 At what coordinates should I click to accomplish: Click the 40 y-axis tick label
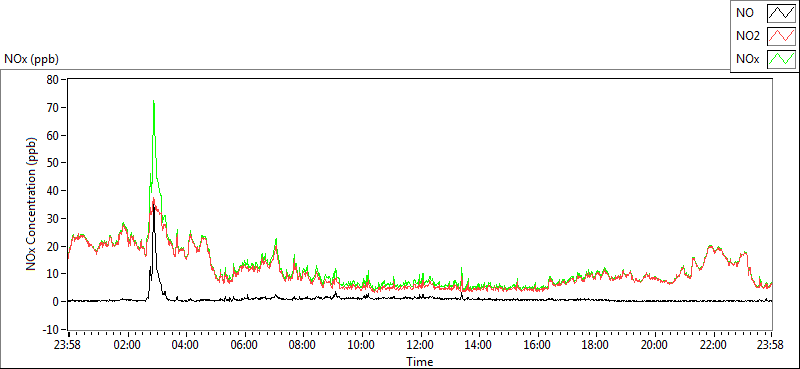(x=53, y=190)
